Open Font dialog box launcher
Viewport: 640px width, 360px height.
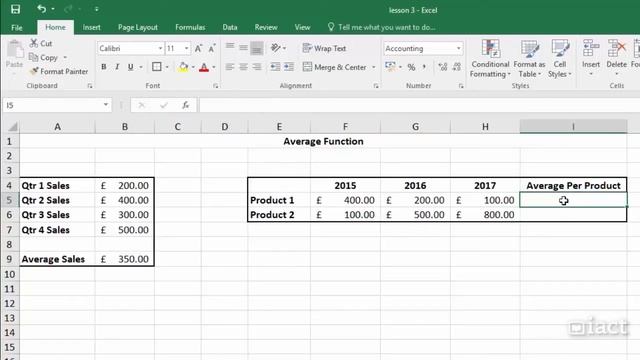pyautogui.click(x=216, y=86)
